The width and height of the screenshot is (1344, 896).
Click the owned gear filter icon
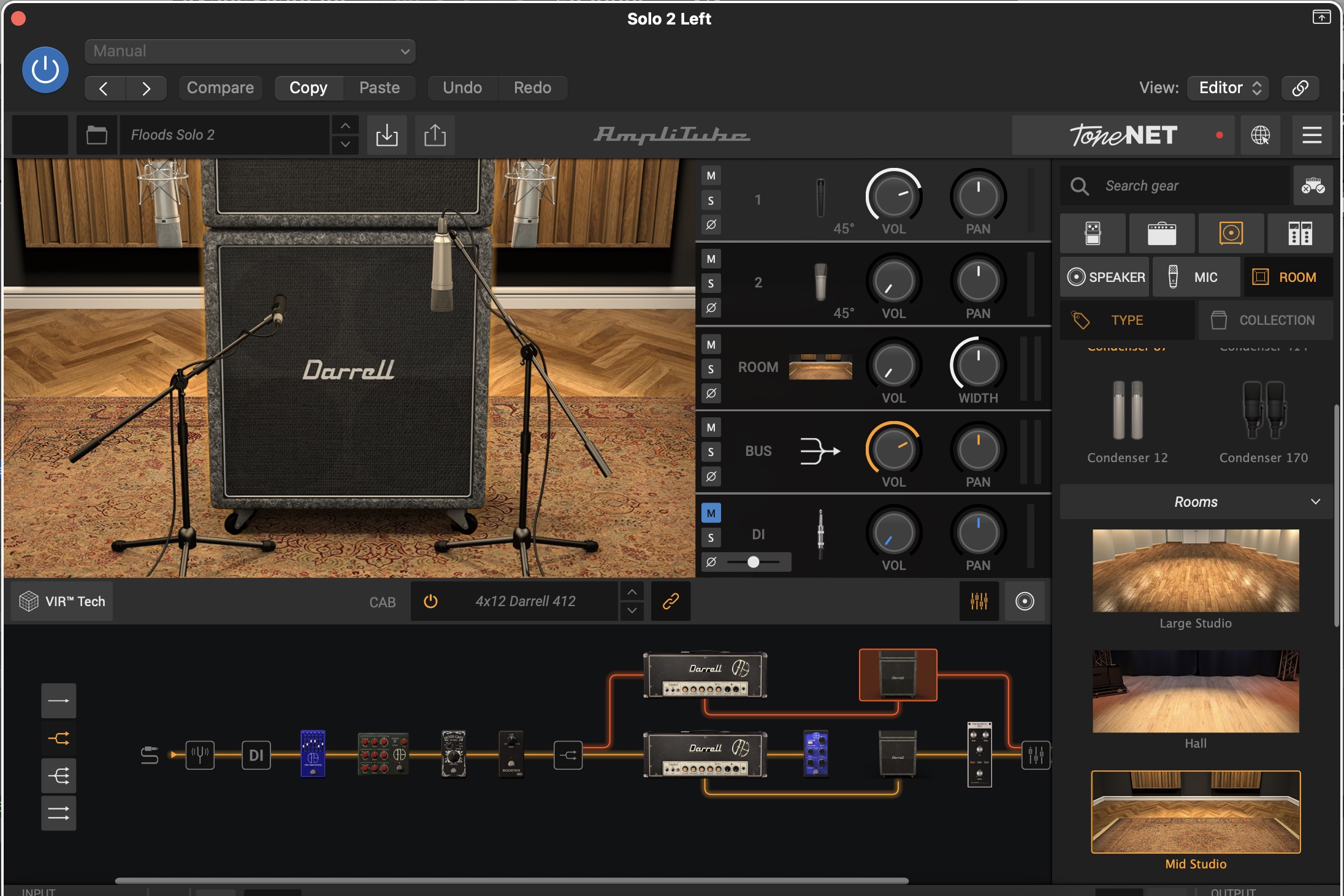click(1313, 186)
